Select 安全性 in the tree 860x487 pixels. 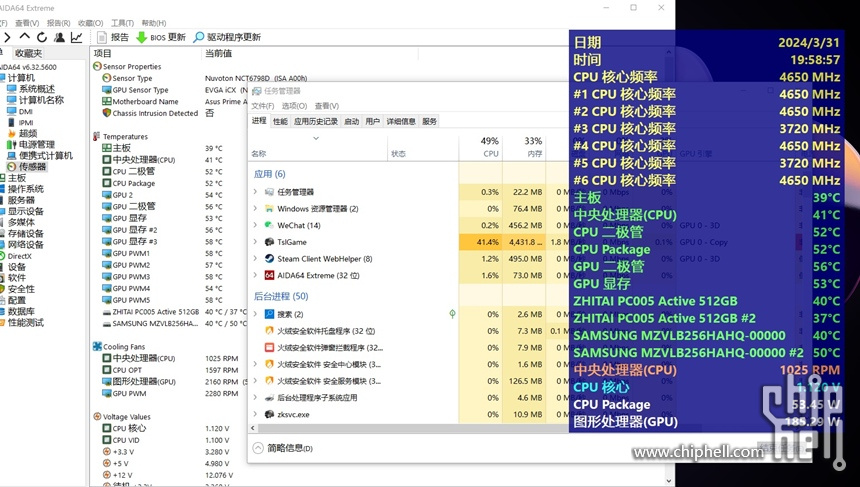[x=21, y=289]
